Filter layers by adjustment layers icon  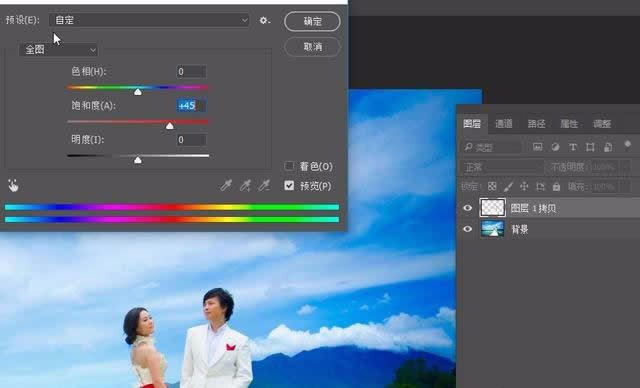pyautogui.click(x=555, y=147)
